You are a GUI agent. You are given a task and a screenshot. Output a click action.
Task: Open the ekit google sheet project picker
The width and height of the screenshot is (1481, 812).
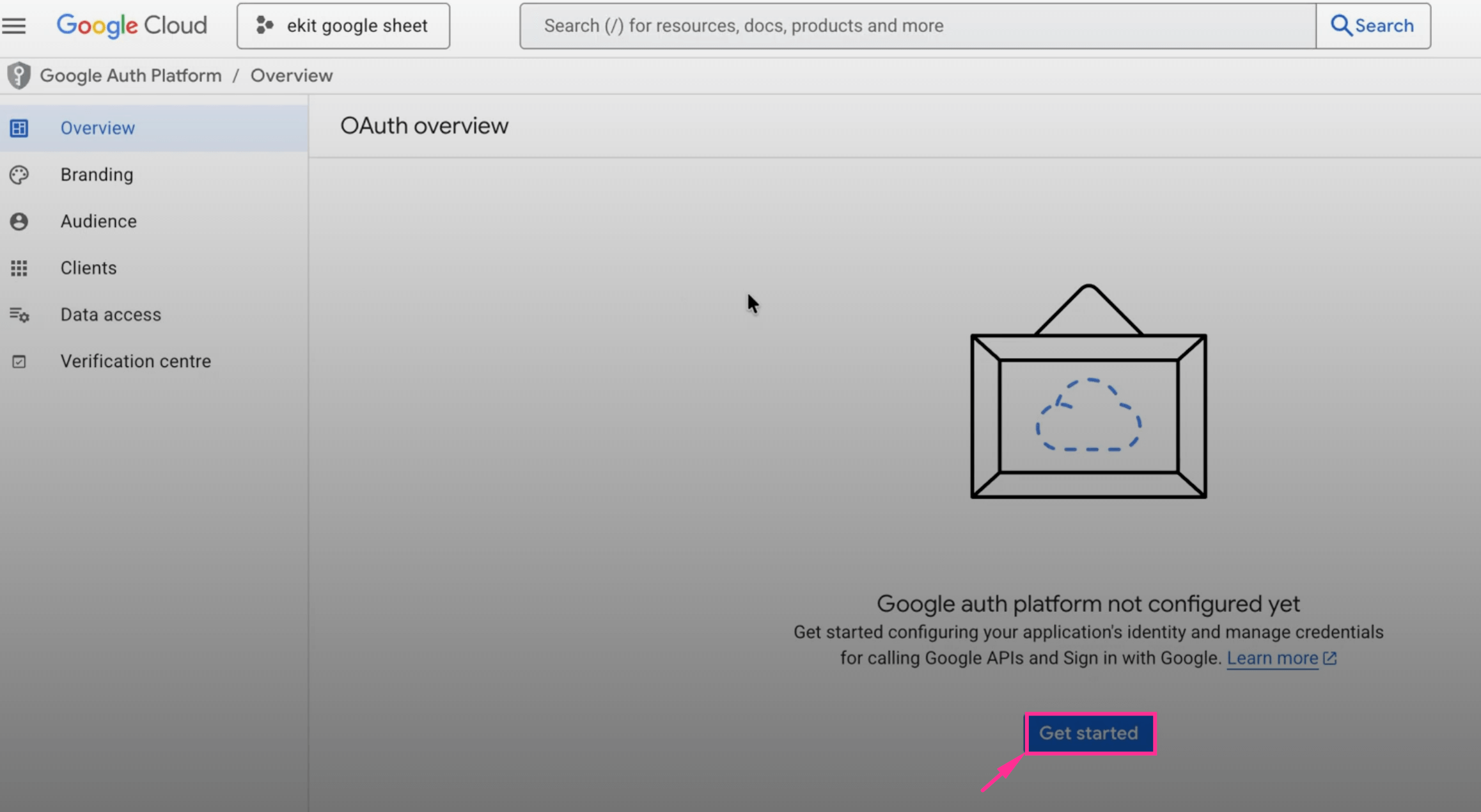tap(343, 26)
